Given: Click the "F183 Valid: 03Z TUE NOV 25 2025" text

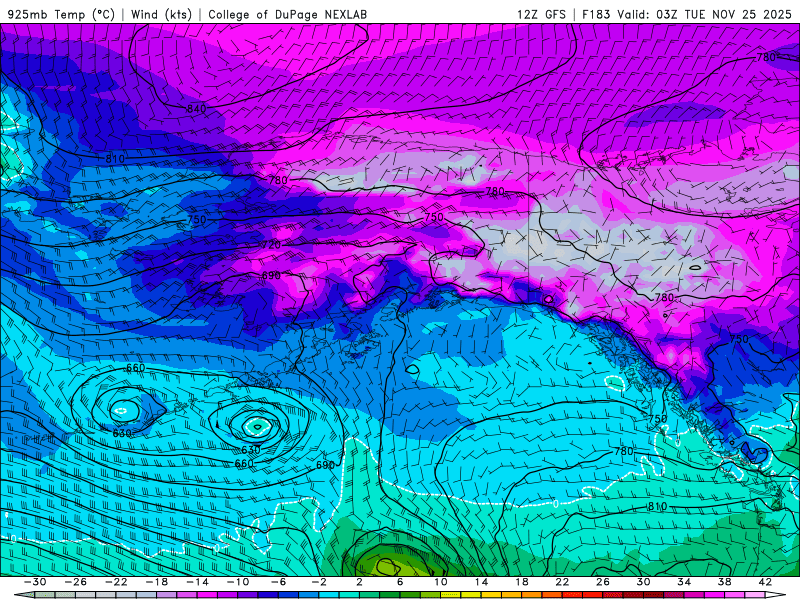Looking at the screenshot, I should (687, 14).
